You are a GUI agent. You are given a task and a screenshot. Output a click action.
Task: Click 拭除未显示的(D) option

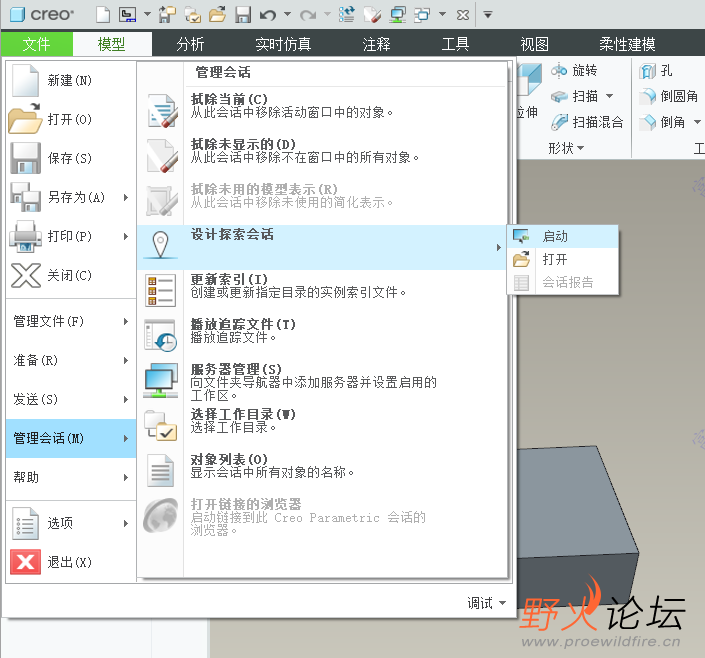click(x=322, y=156)
